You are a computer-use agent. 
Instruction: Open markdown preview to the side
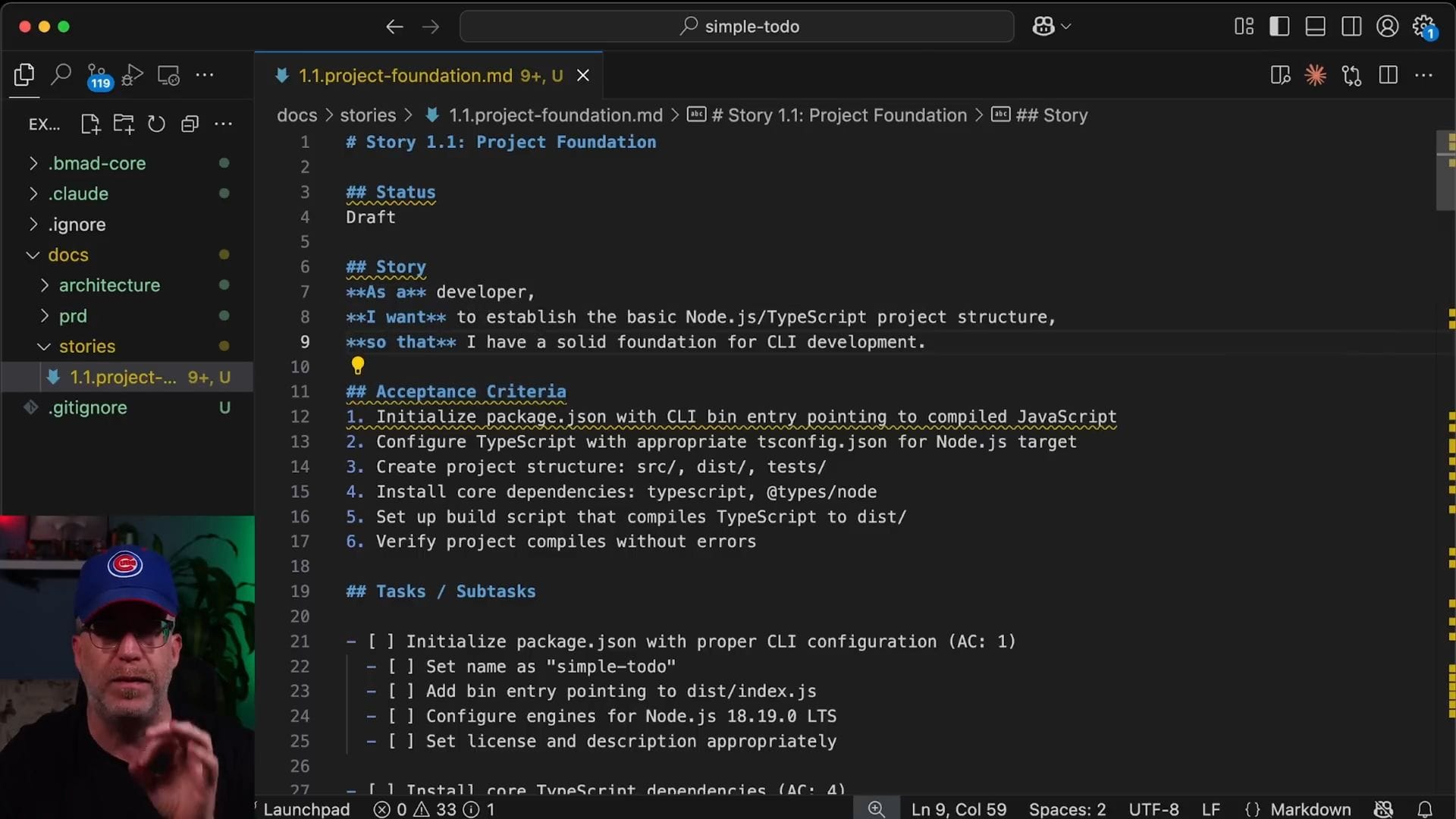point(1280,75)
